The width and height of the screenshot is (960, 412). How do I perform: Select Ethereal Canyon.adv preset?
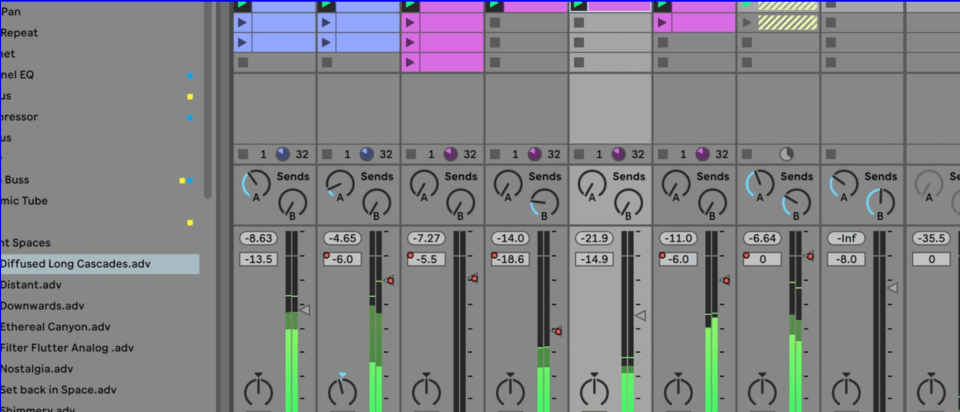tap(55, 327)
